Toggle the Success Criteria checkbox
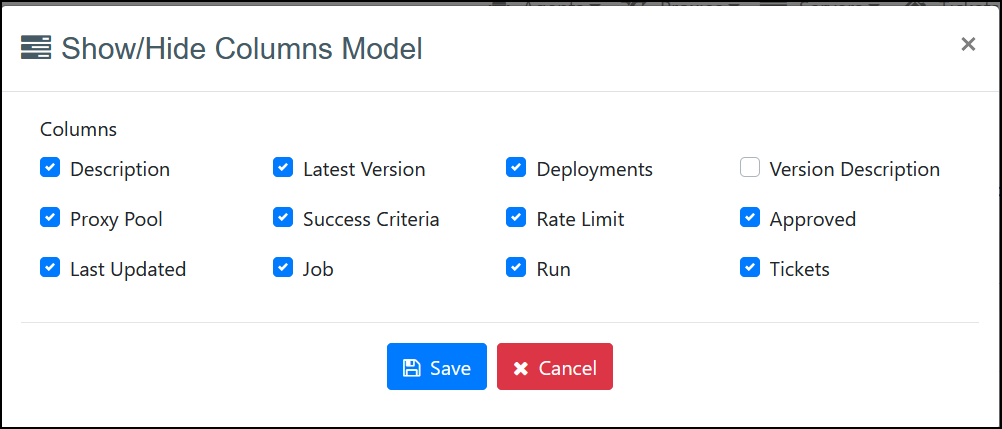 283,218
